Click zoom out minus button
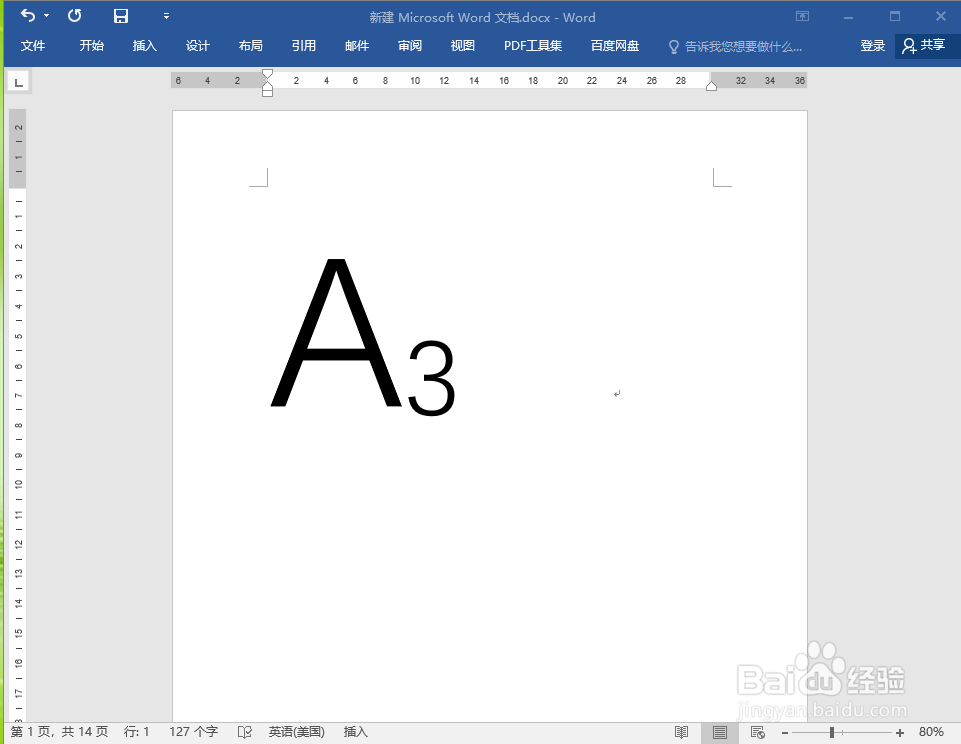This screenshot has width=961, height=744. [784, 732]
